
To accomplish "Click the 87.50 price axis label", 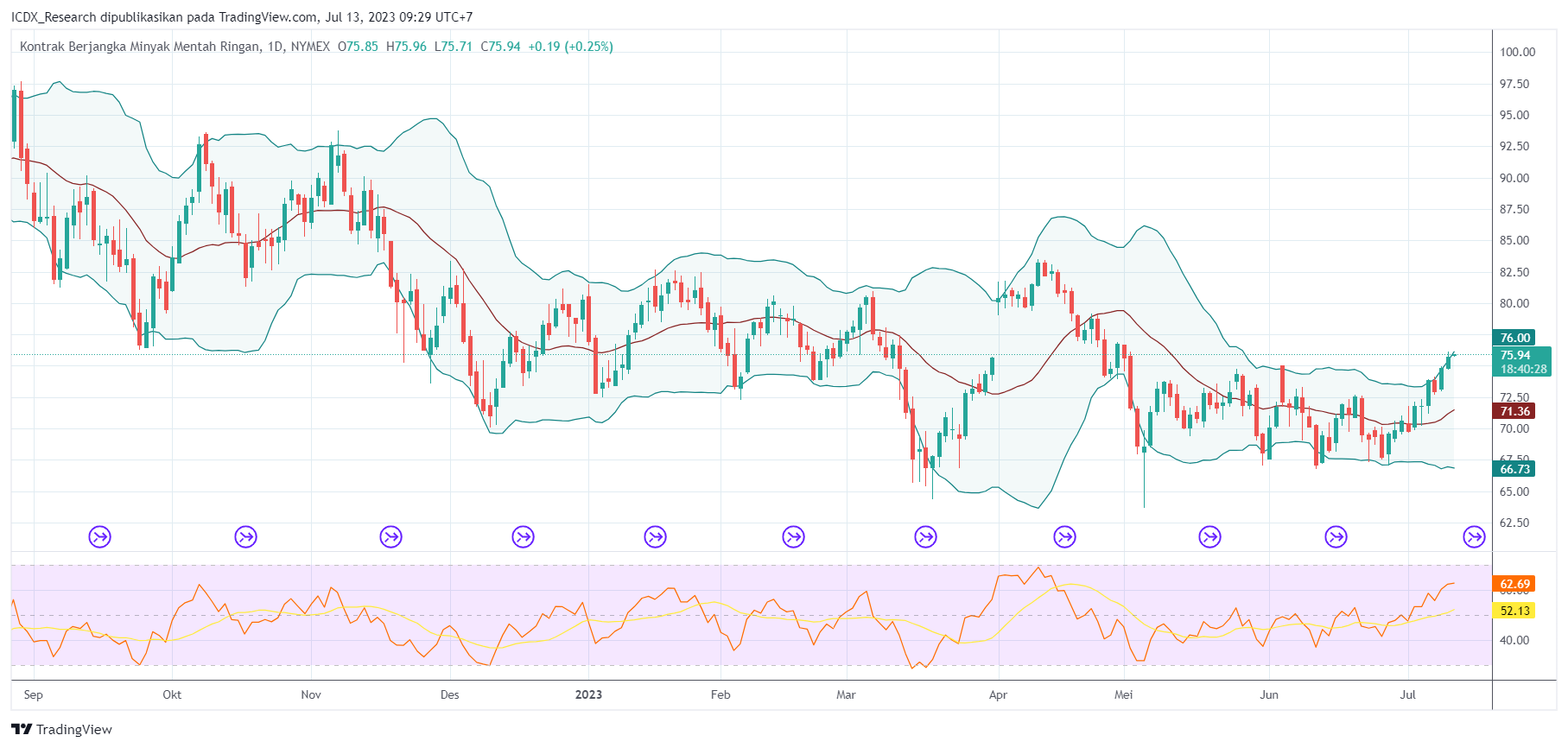I will [1514, 209].
